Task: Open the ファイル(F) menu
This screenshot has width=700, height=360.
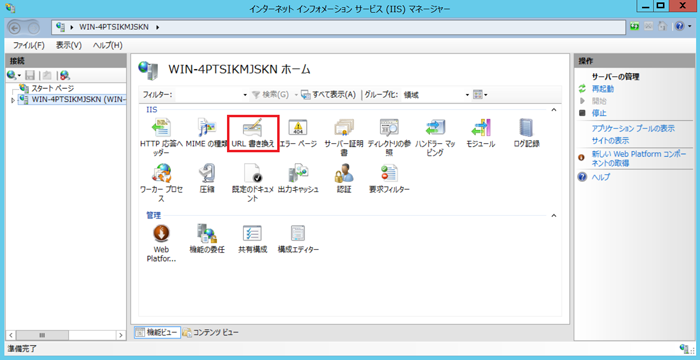Action: pyautogui.click(x=29, y=45)
